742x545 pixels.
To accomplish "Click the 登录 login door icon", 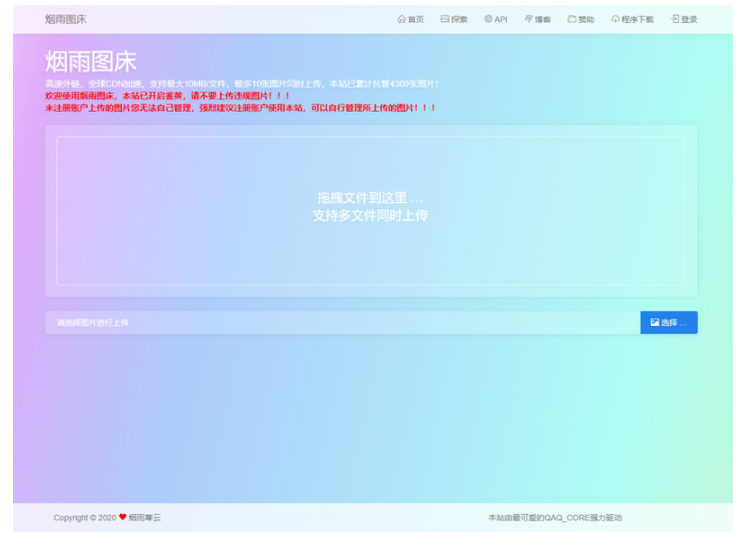I will click(x=675, y=19).
